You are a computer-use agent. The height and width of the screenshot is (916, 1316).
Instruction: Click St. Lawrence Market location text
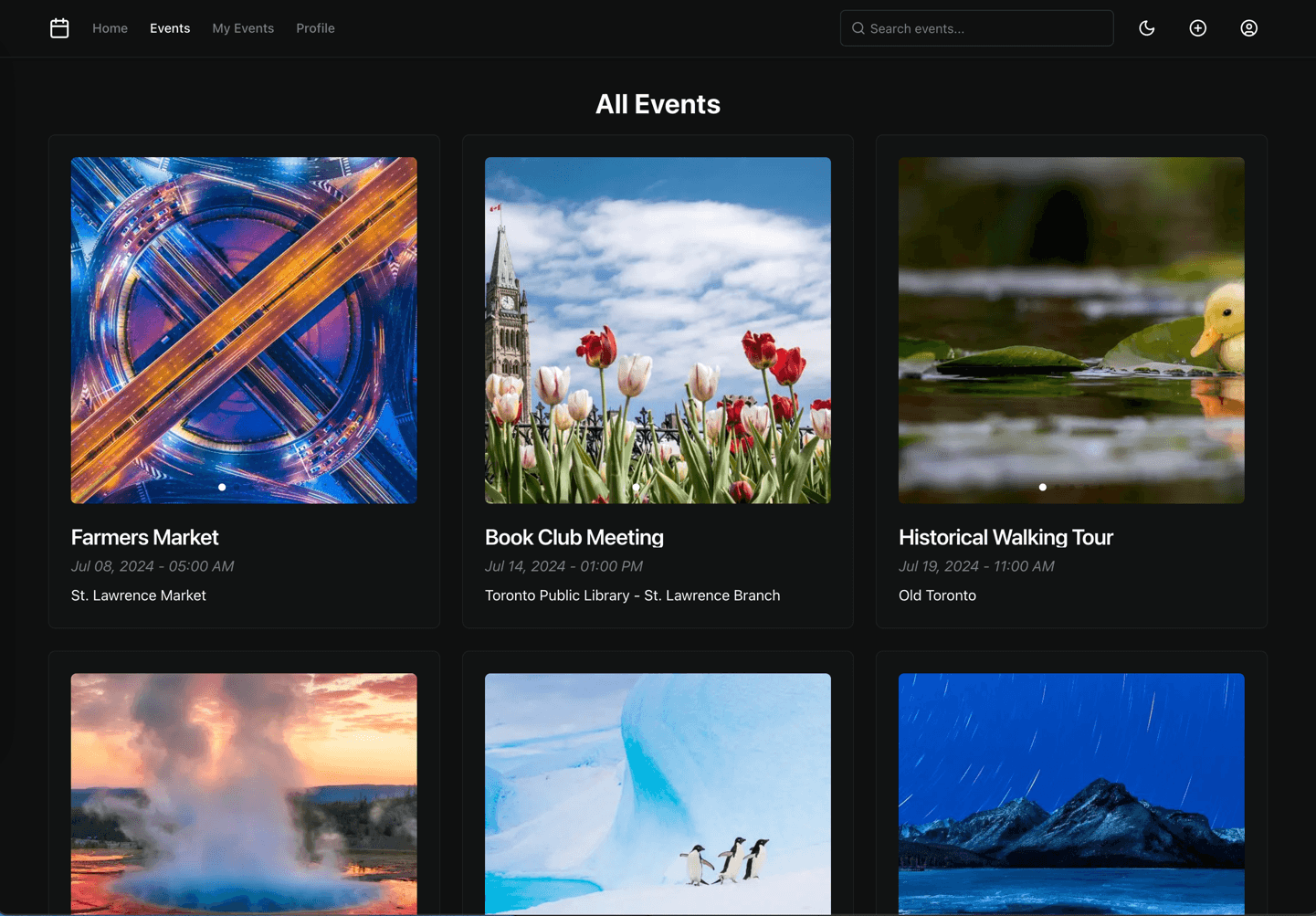pyautogui.click(x=139, y=595)
